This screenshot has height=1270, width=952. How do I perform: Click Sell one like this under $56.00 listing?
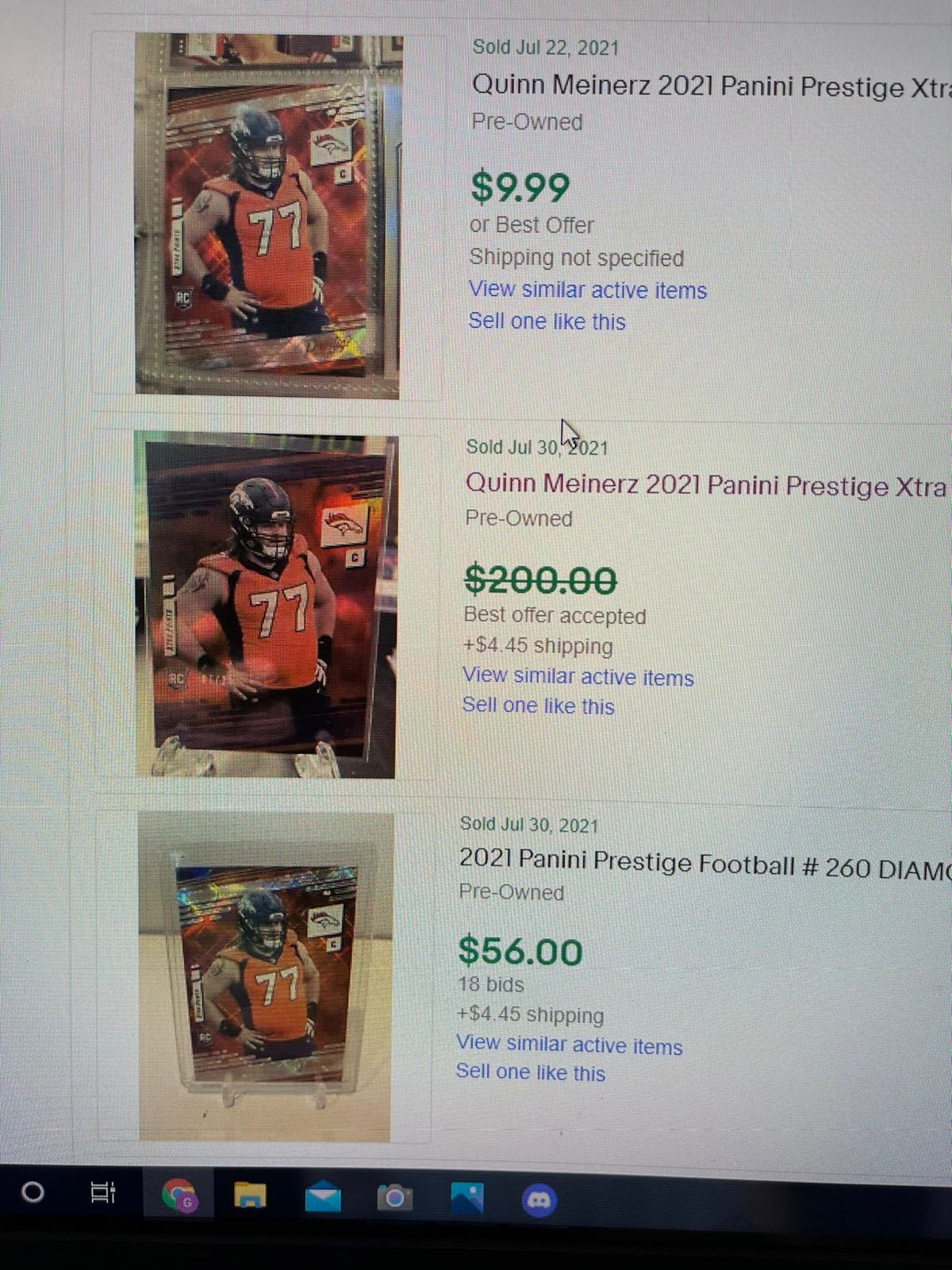click(531, 1072)
